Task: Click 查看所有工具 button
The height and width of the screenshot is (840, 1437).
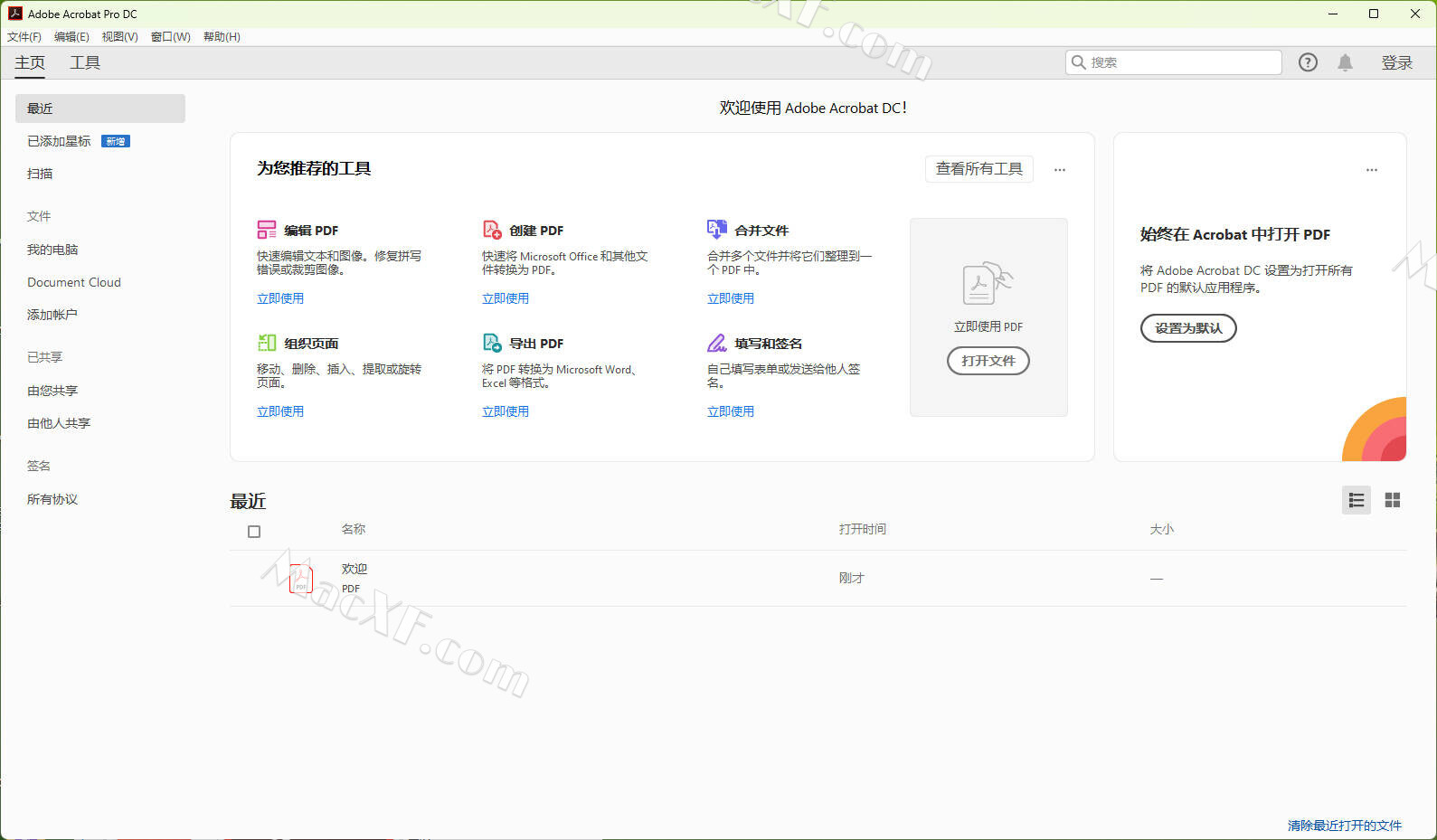Action: pos(979,169)
